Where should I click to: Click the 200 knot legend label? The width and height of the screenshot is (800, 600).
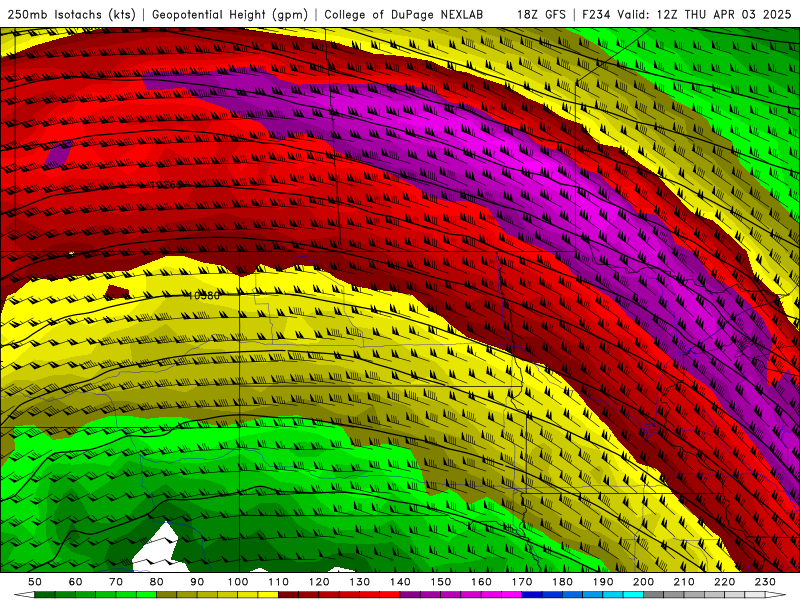(x=643, y=582)
